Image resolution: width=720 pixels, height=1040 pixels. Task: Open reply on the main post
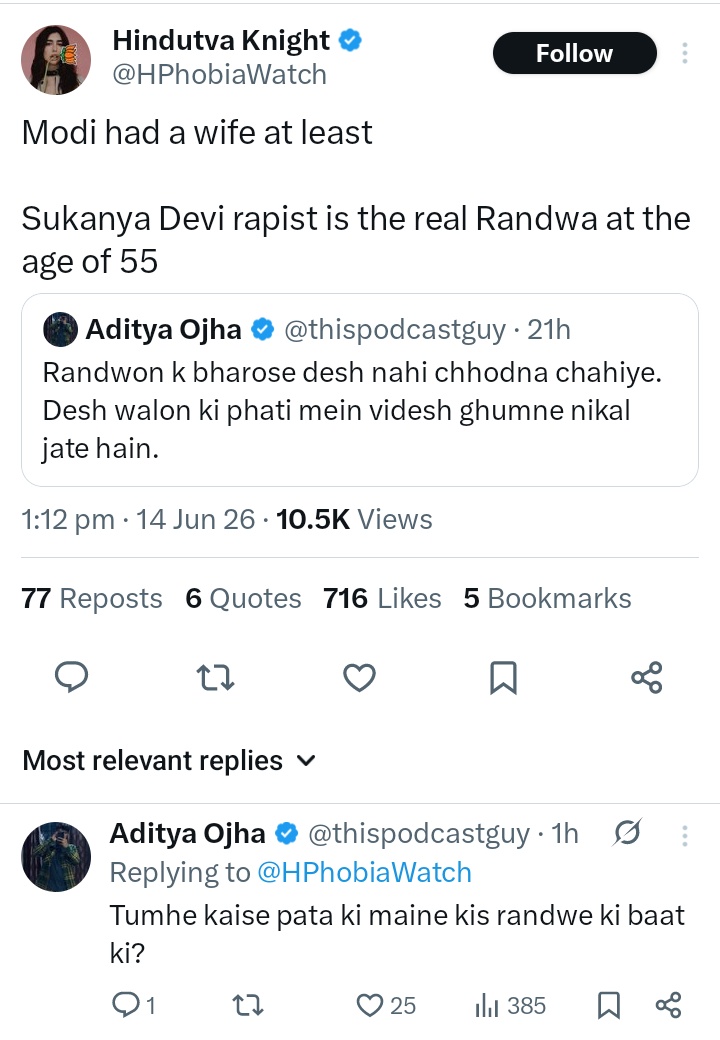coord(71,677)
